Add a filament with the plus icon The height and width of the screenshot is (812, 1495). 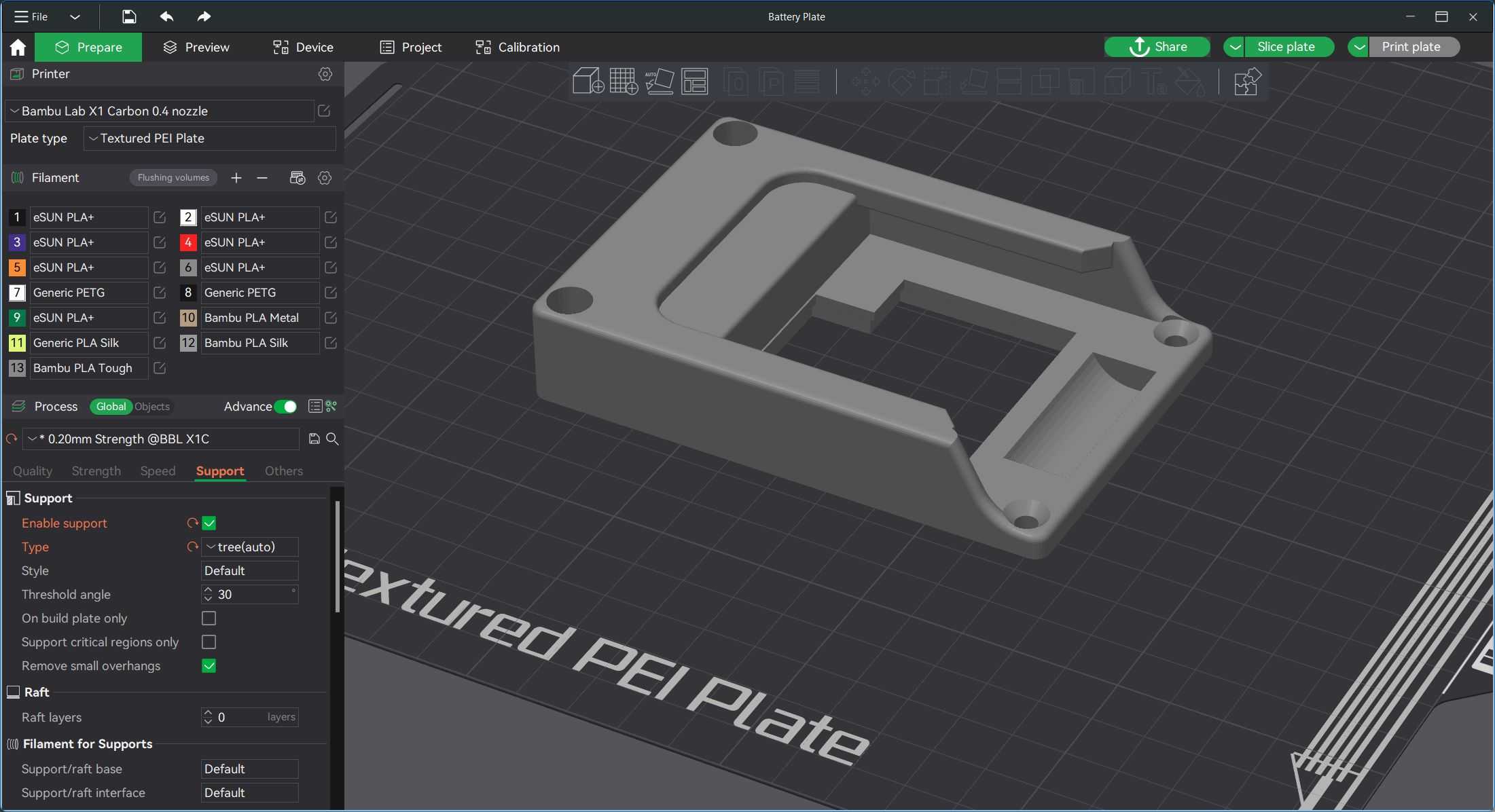(x=236, y=178)
